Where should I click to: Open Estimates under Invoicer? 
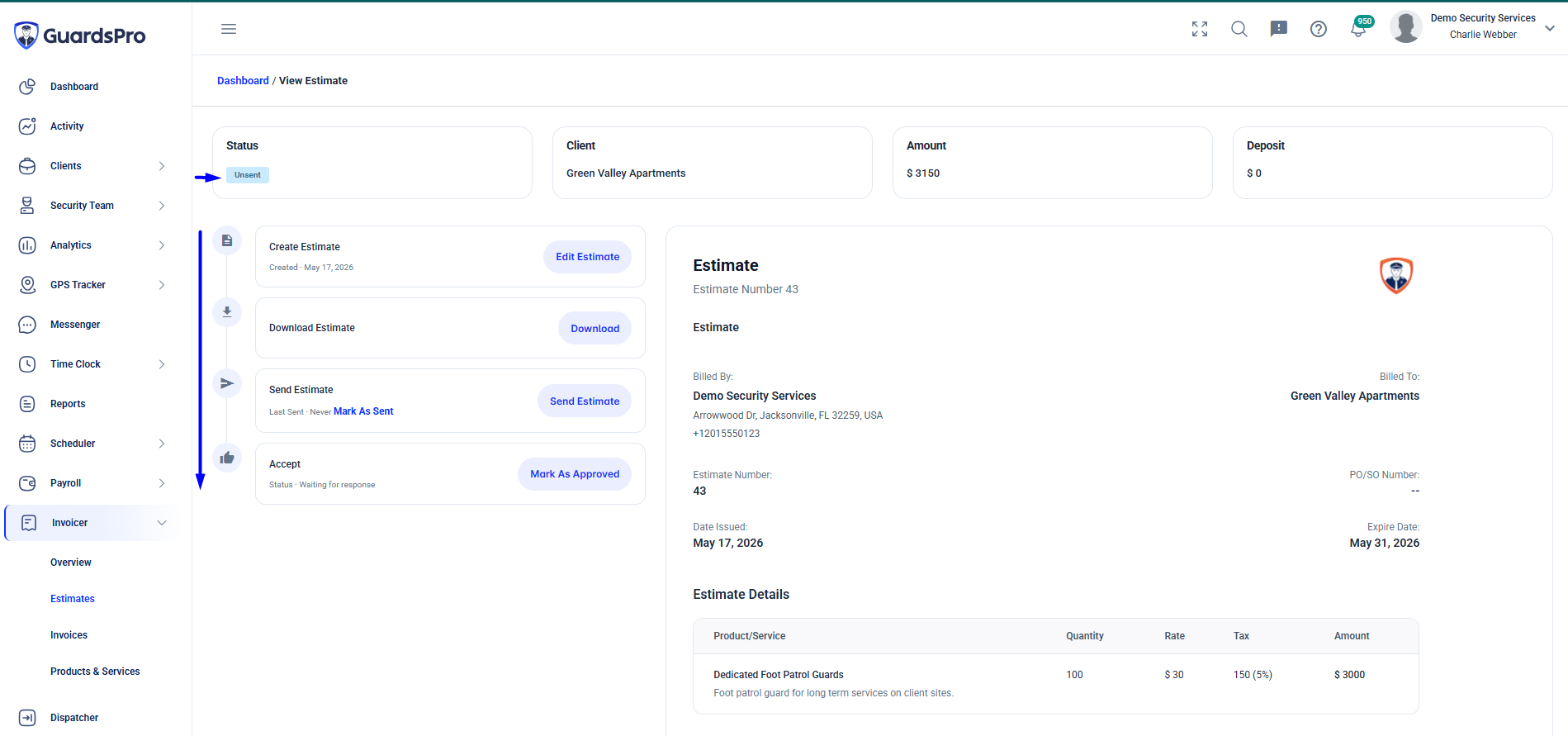point(73,599)
